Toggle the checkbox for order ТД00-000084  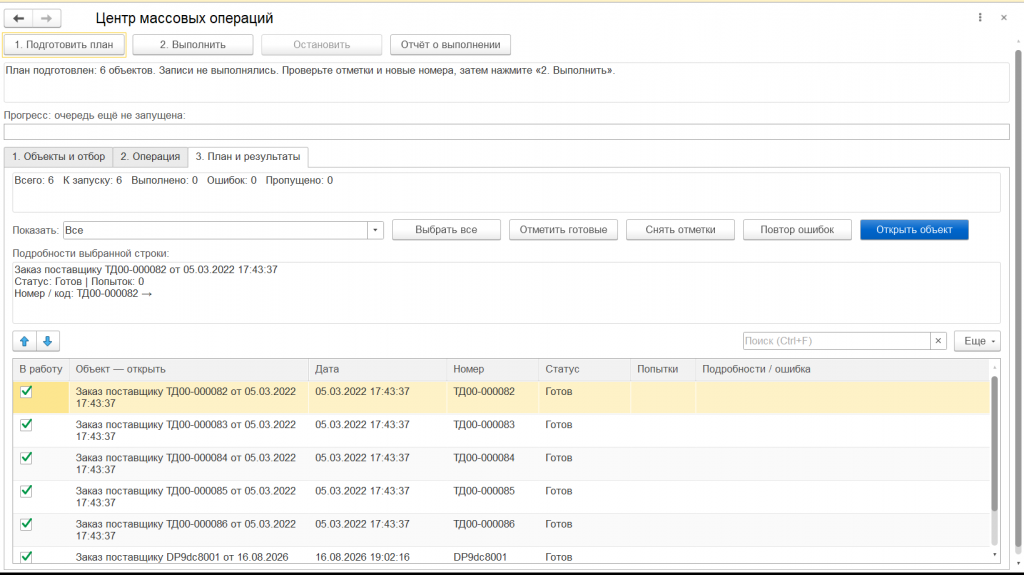point(26,457)
